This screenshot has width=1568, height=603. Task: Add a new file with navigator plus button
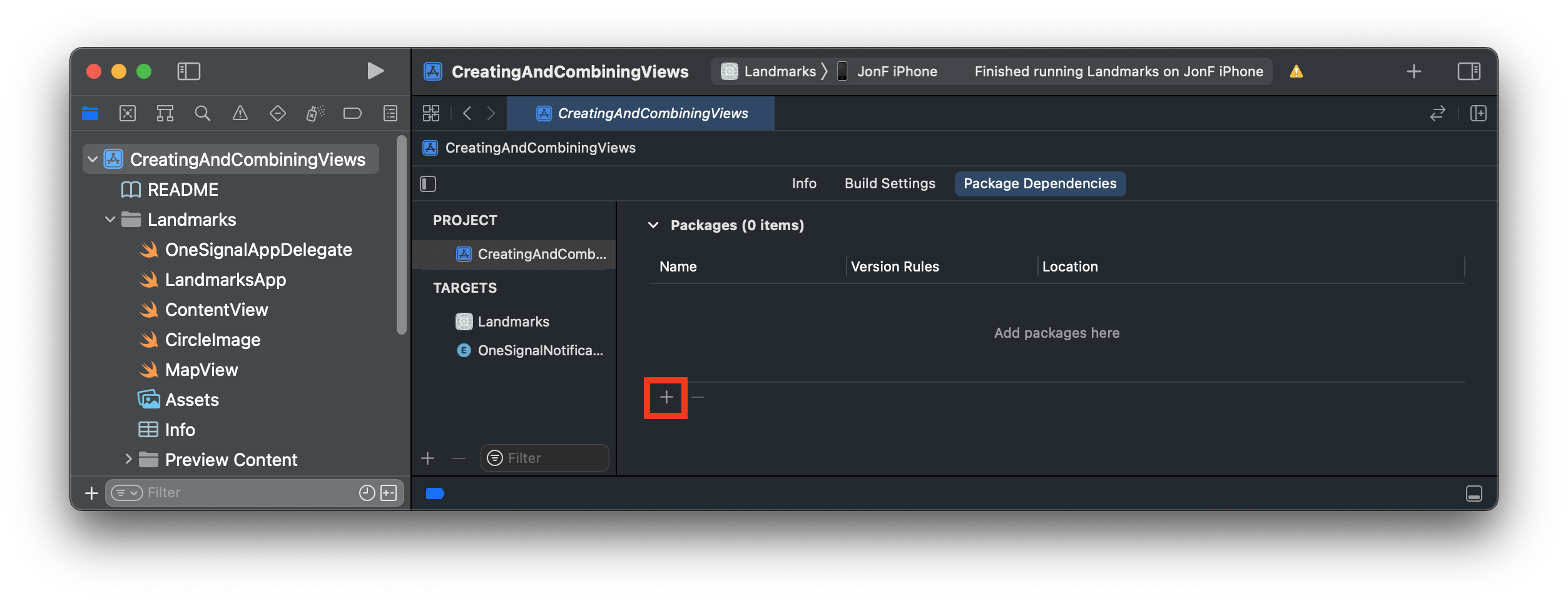(91, 494)
